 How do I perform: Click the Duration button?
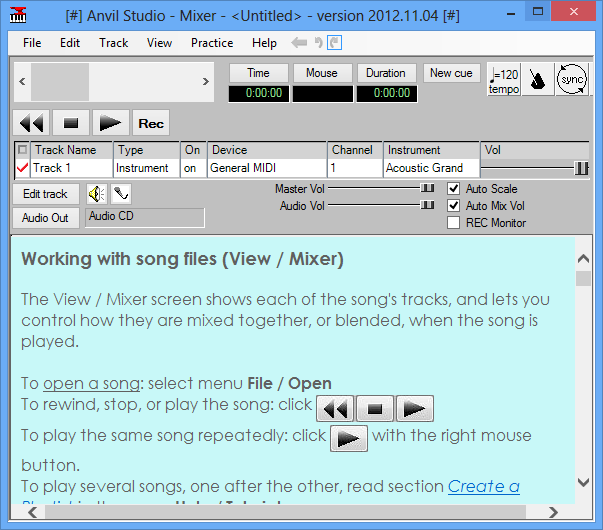point(386,73)
